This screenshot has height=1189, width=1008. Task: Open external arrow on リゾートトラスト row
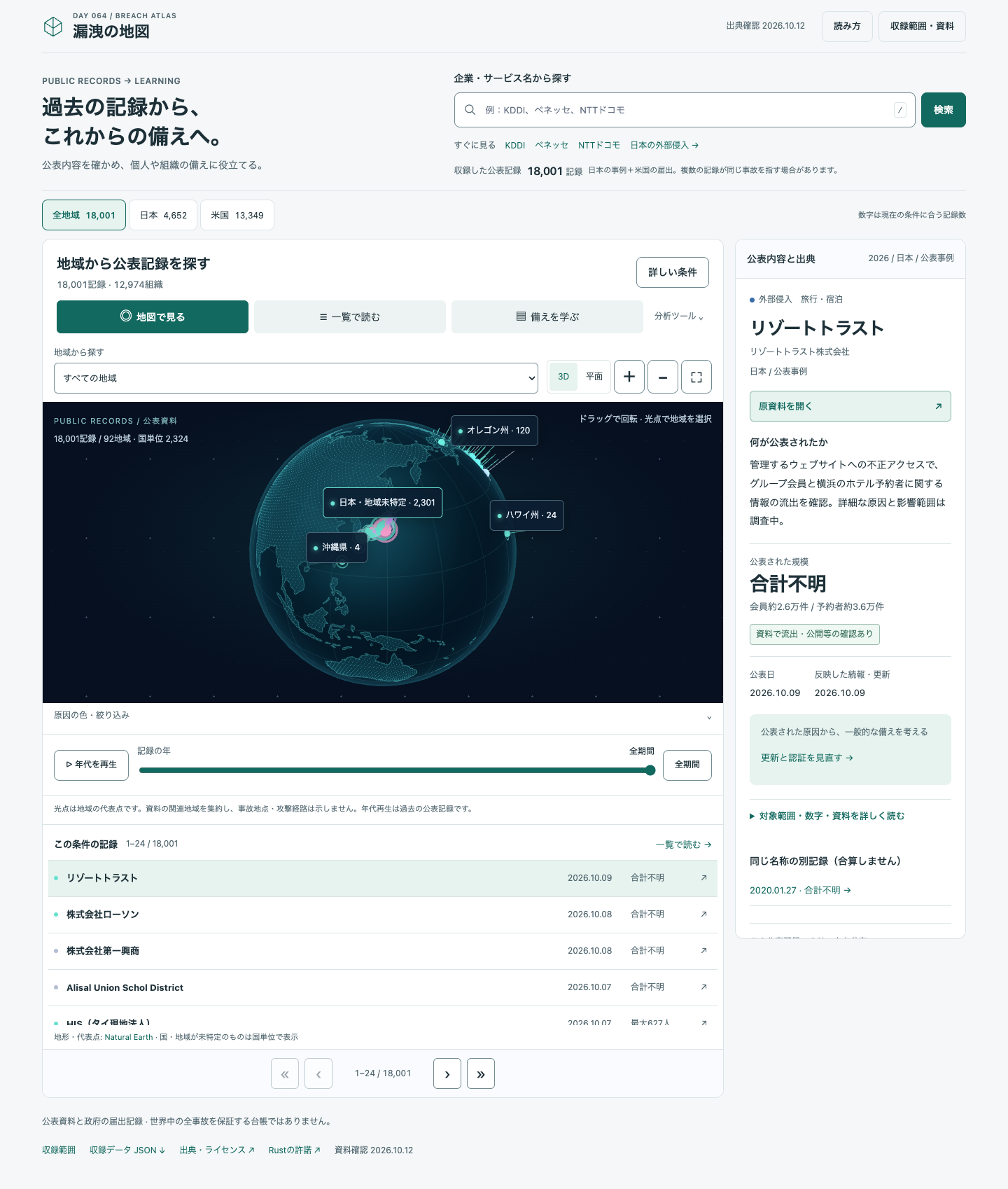tap(703, 878)
